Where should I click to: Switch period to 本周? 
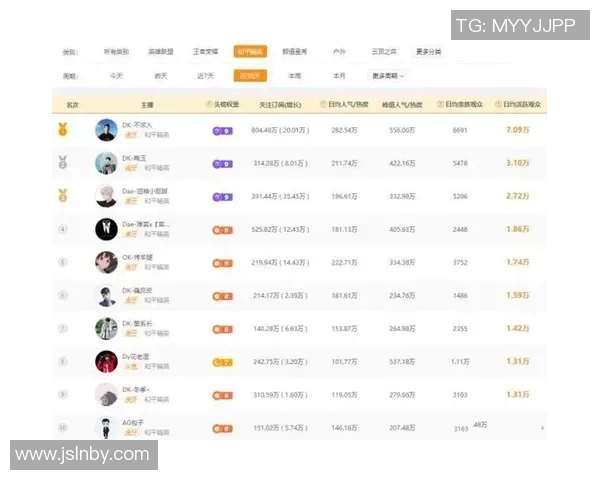(x=295, y=76)
